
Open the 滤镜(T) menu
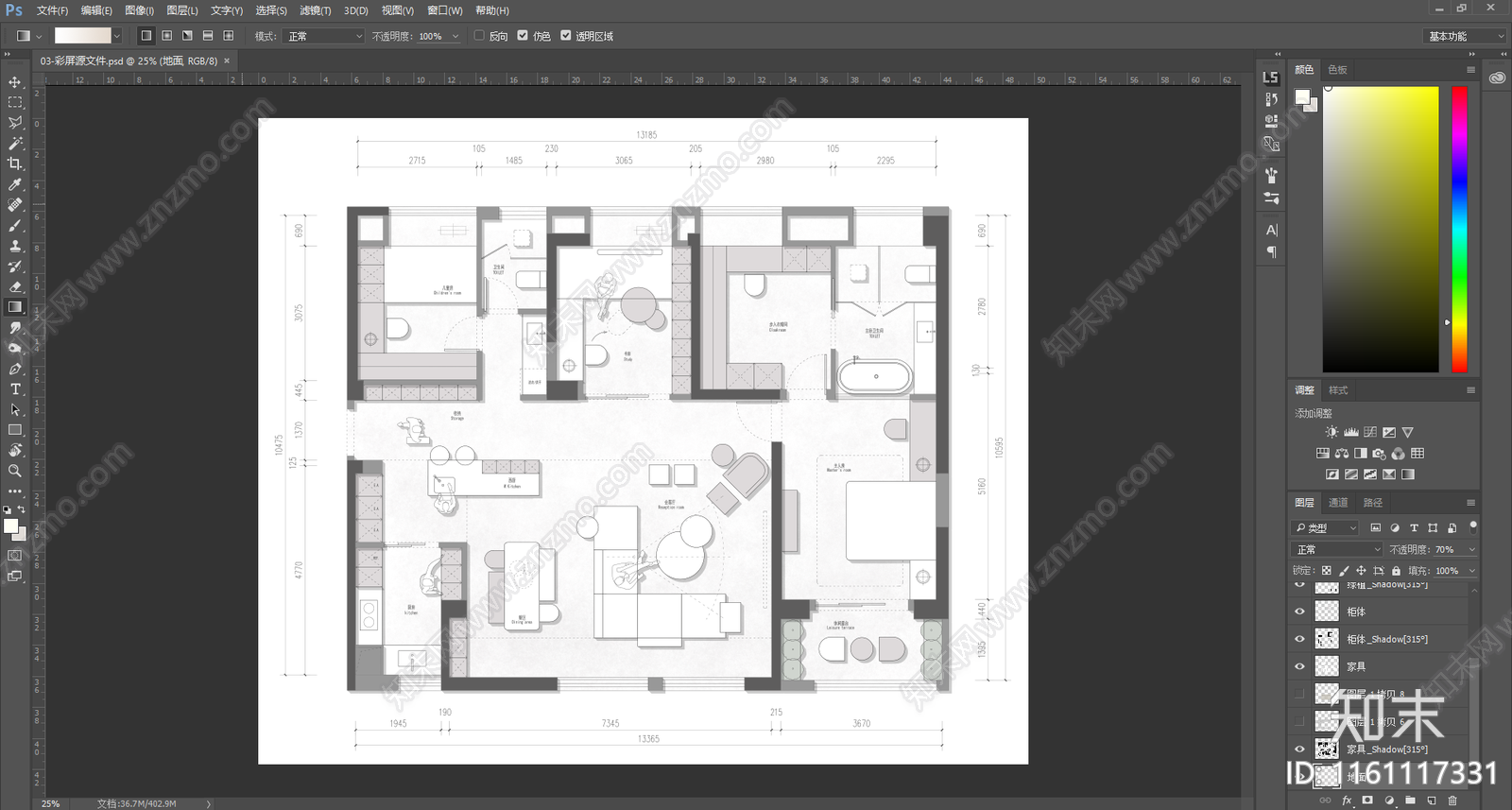pos(315,10)
